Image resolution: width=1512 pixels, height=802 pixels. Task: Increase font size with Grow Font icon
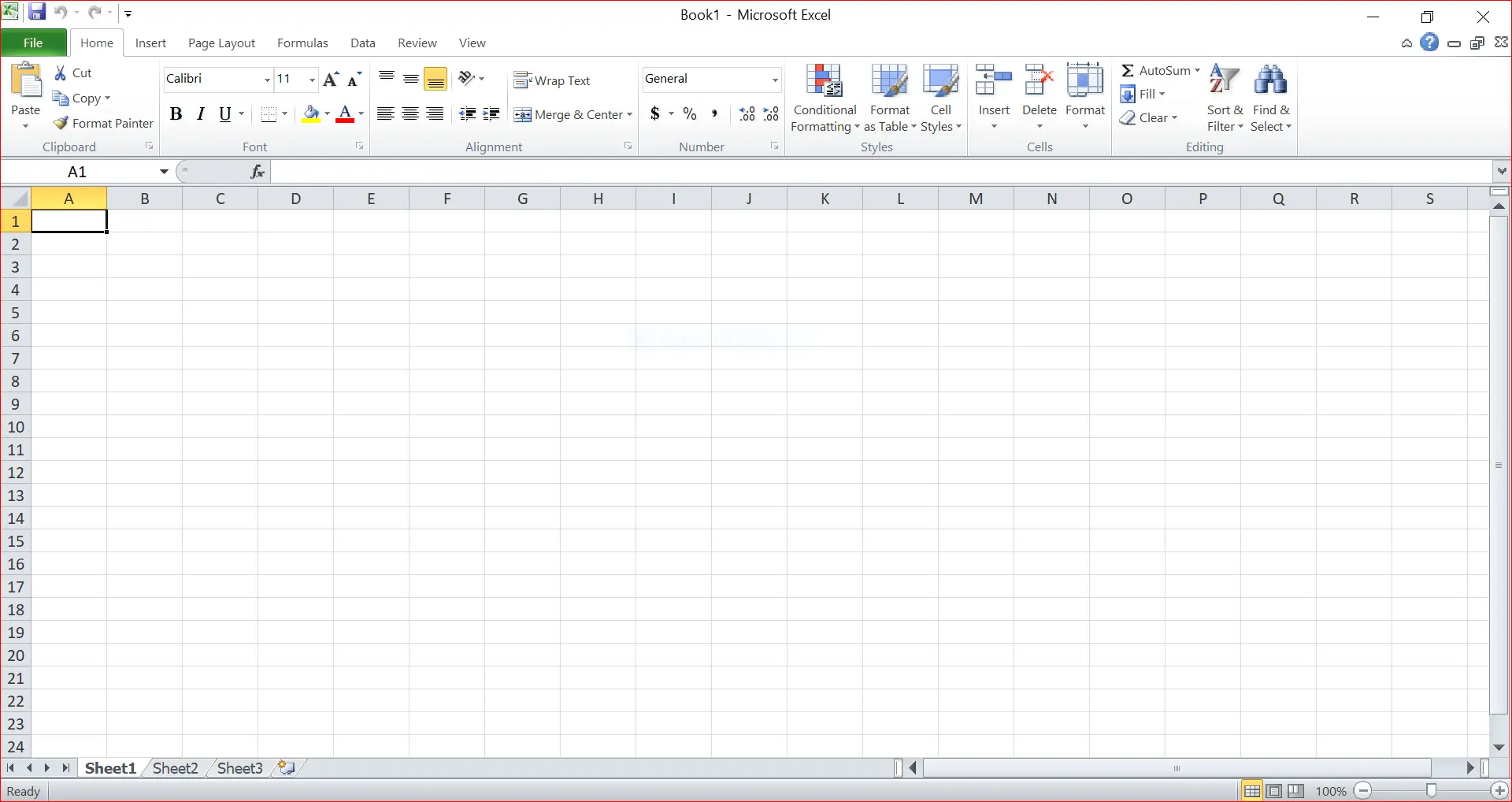click(332, 79)
